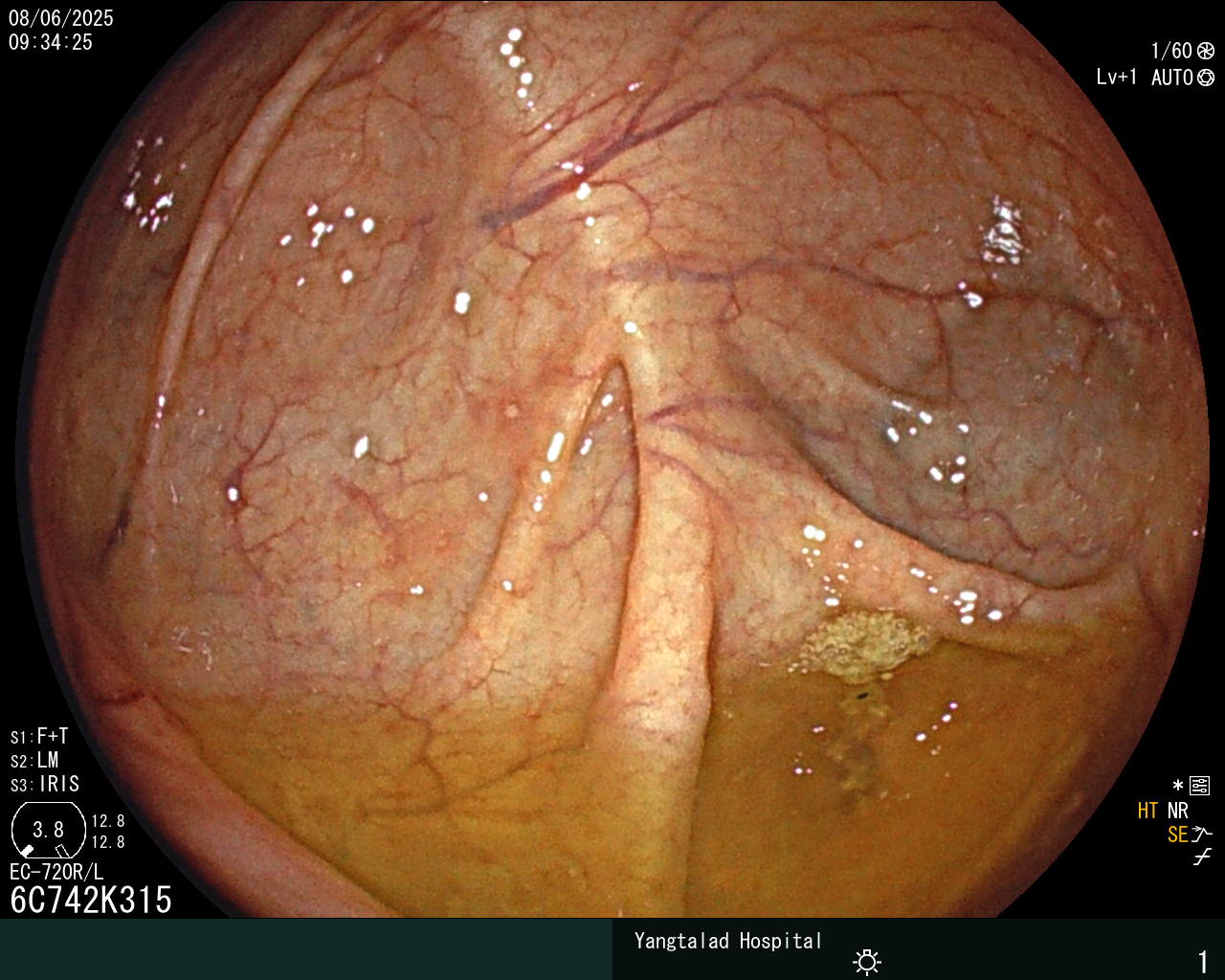Click the crossed-line icon under SE
This screenshot has width=1225, height=980.
click(x=1202, y=857)
